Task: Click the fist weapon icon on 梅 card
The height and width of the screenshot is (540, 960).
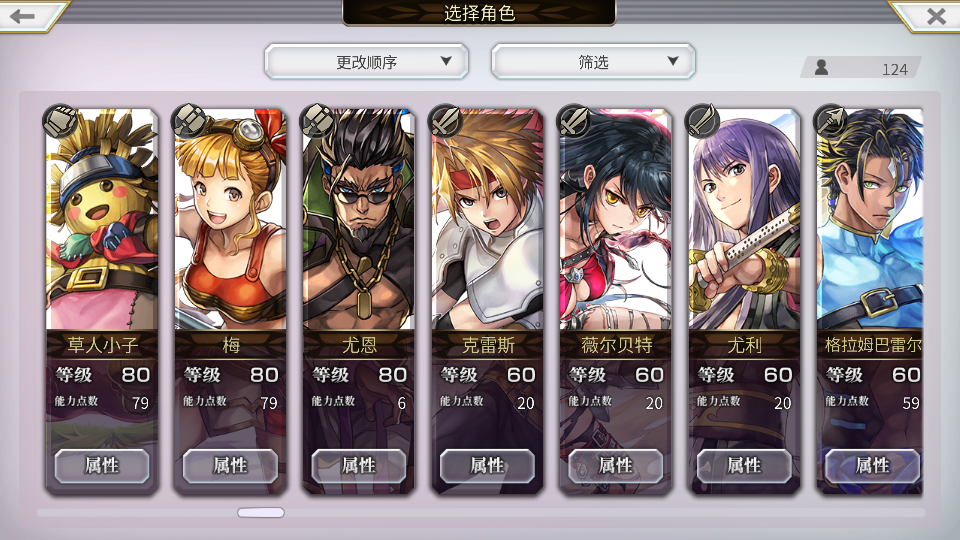Action: pyautogui.click(x=189, y=121)
